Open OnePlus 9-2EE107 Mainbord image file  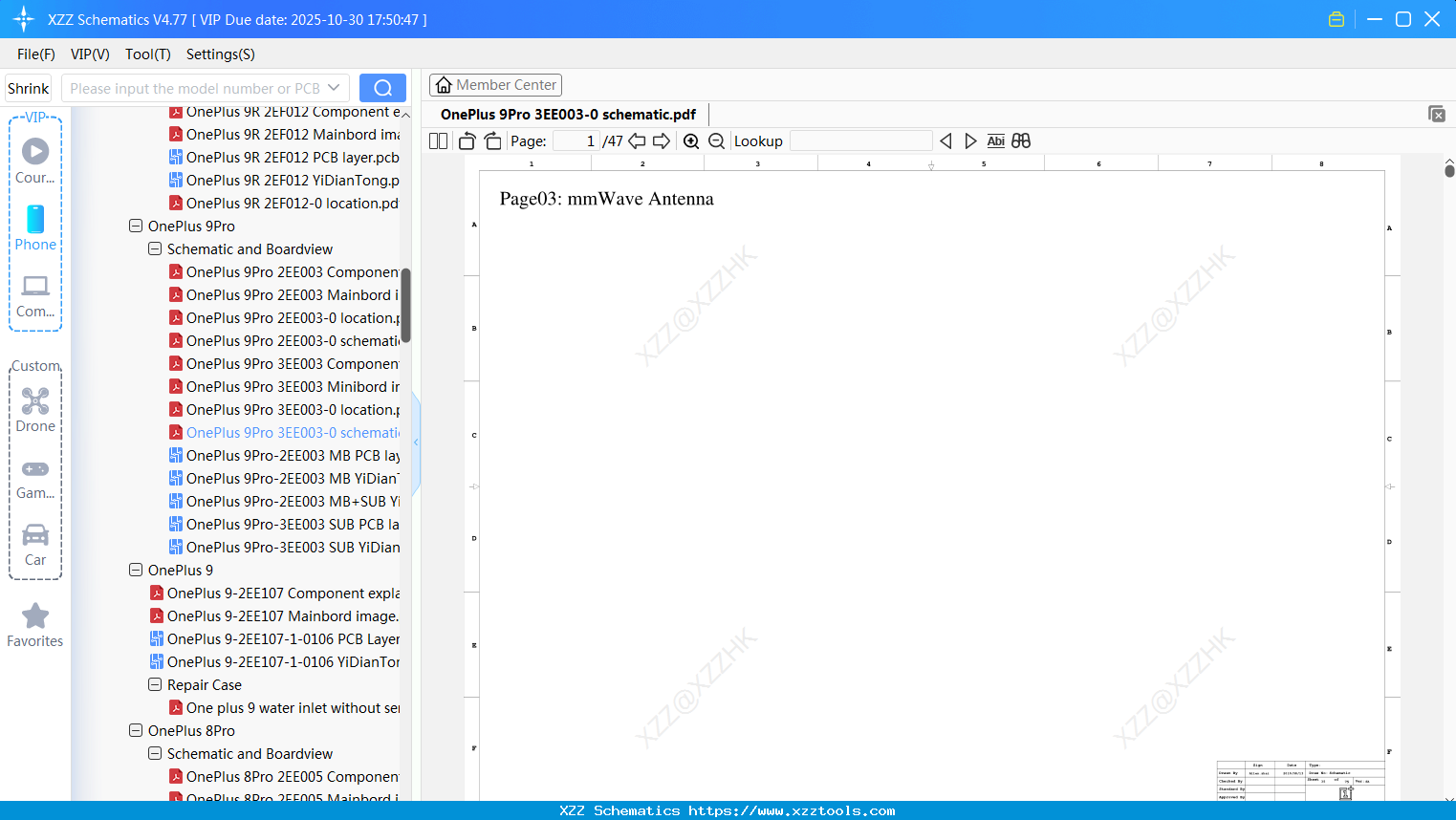coord(274,615)
